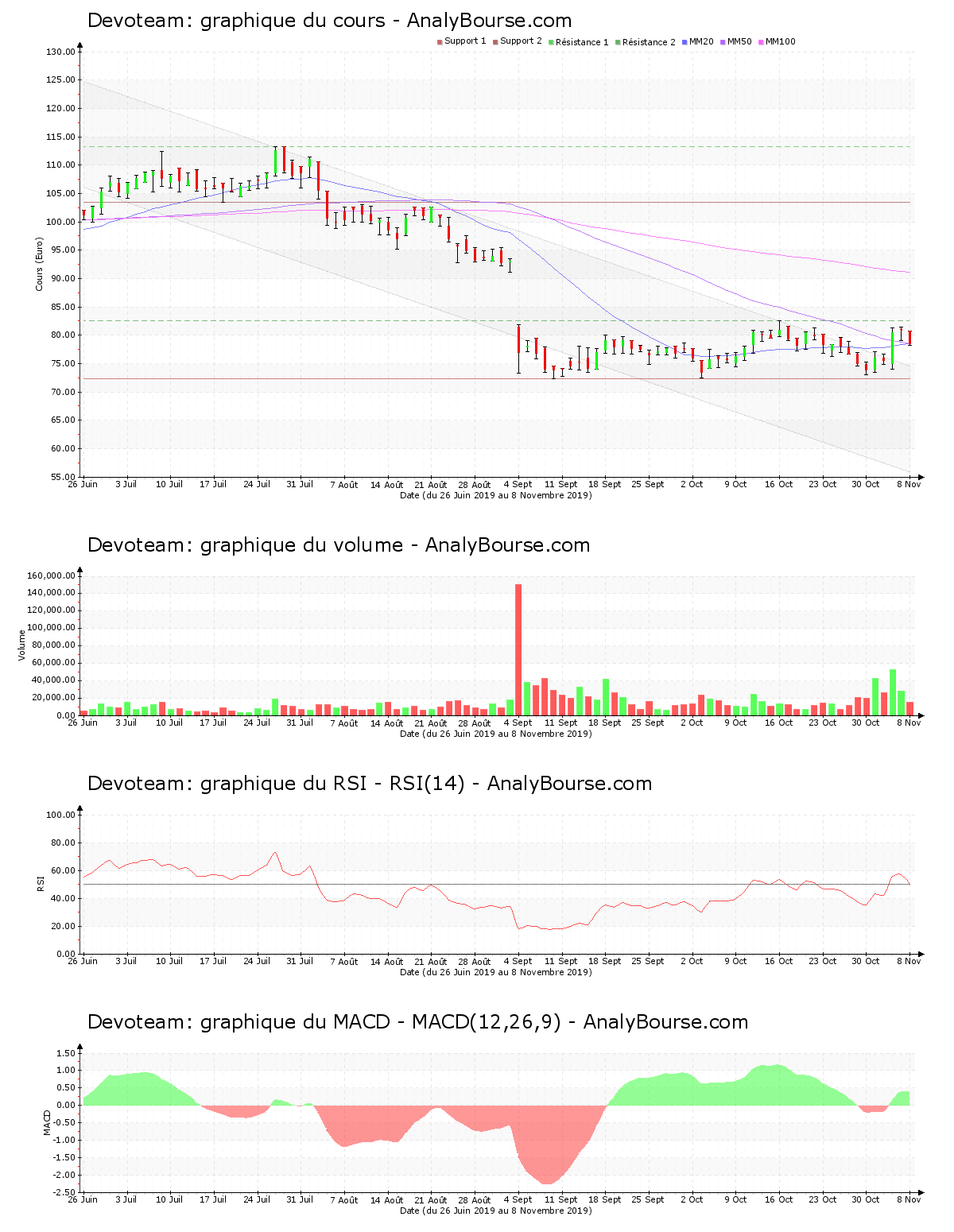Click the '31 Juil' date under volume chart
This screenshot has height=1232, width=954.
pos(301,723)
